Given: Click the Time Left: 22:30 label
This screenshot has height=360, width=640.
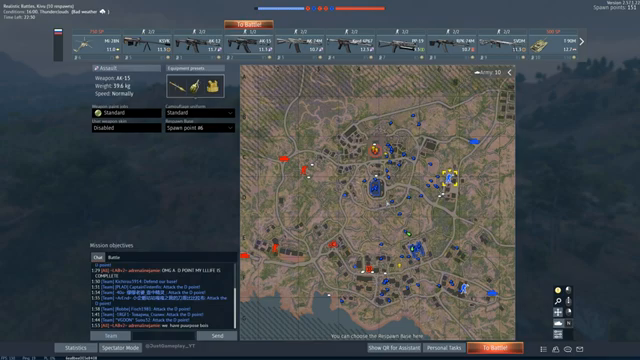Looking at the screenshot, I should pos(19,17).
